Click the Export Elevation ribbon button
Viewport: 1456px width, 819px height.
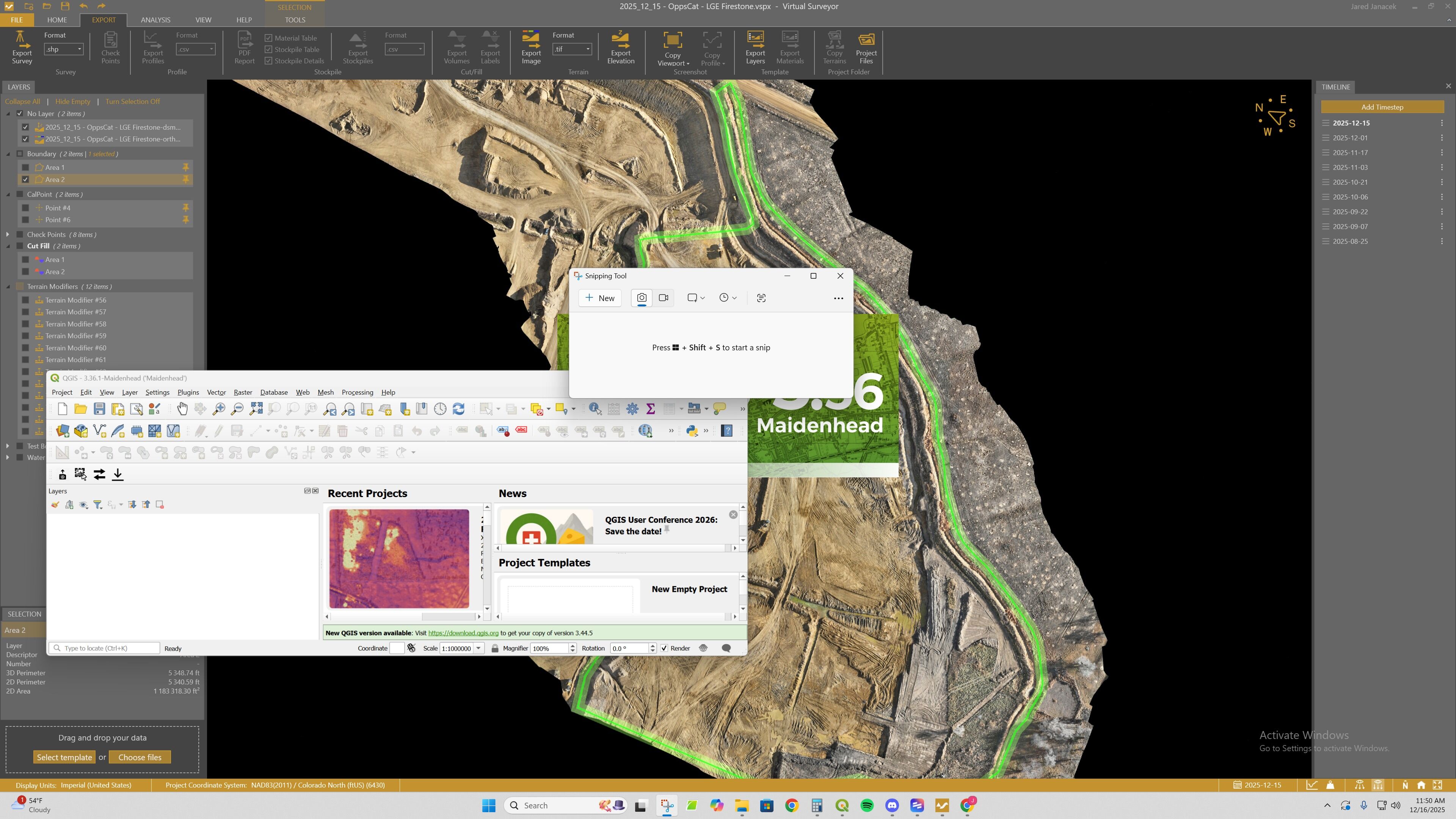point(621,47)
